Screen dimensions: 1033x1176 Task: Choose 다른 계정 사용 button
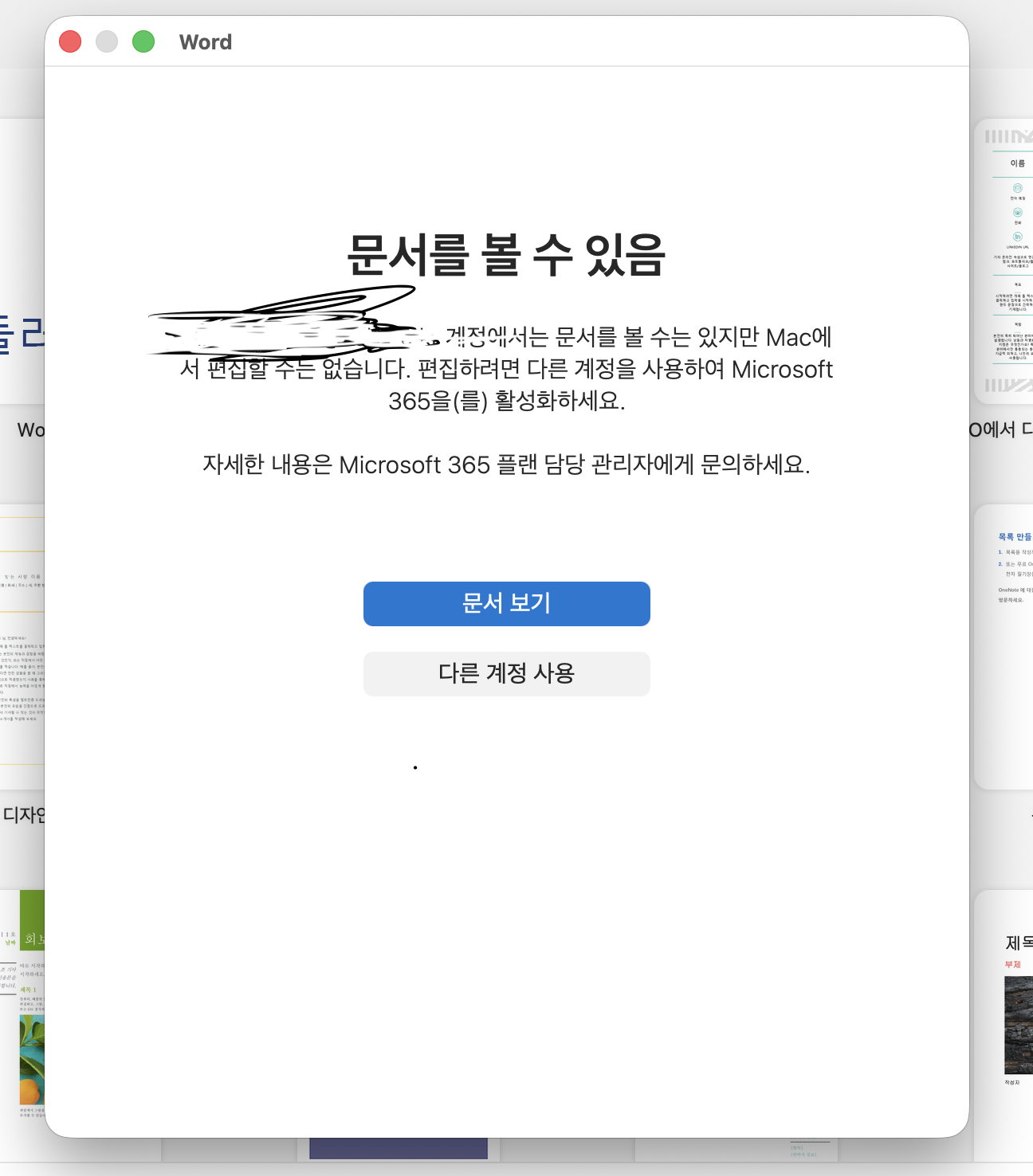[506, 673]
